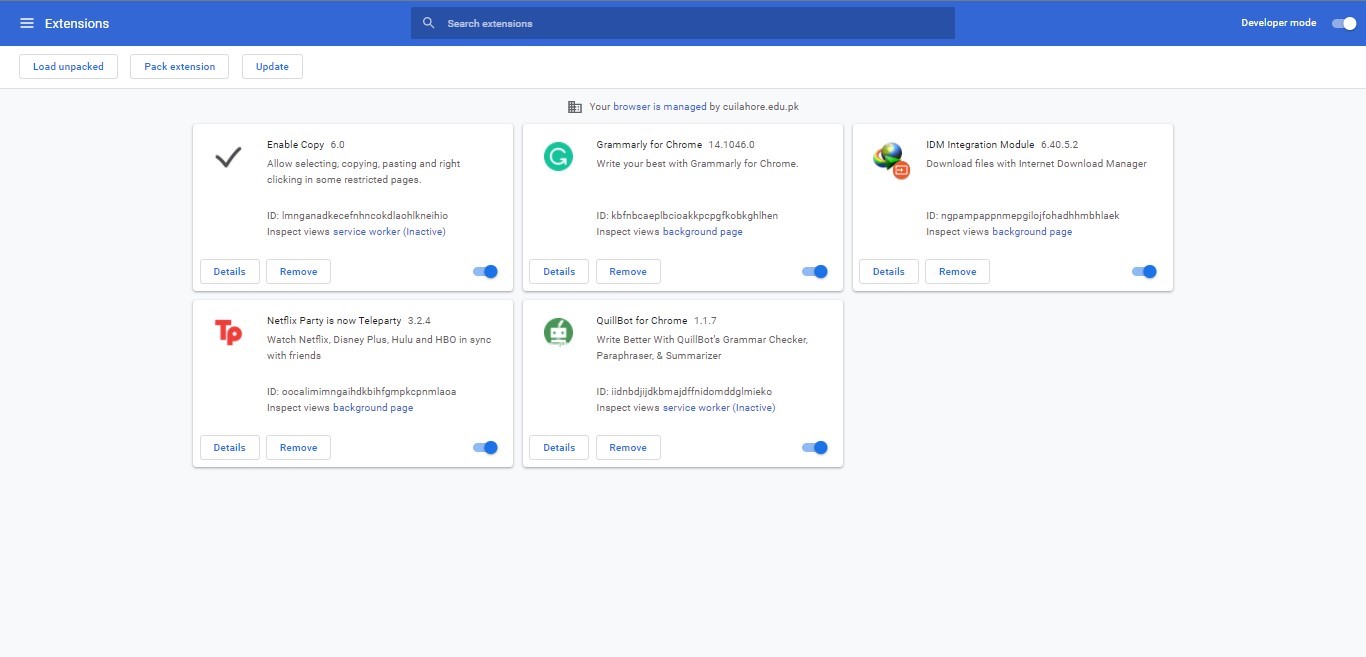Viewport: 1366px width, 657px height.
Task: Open the 'browser is managed' link
Action: click(x=660, y=107)
